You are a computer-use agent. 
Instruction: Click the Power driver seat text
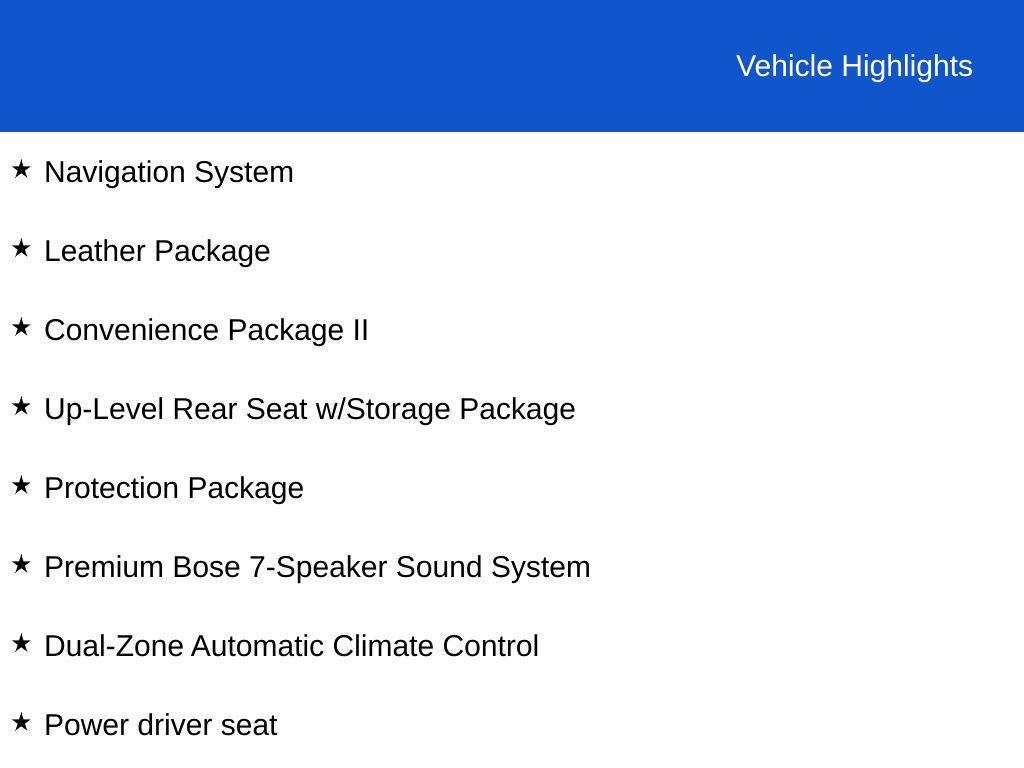(160, 725)
